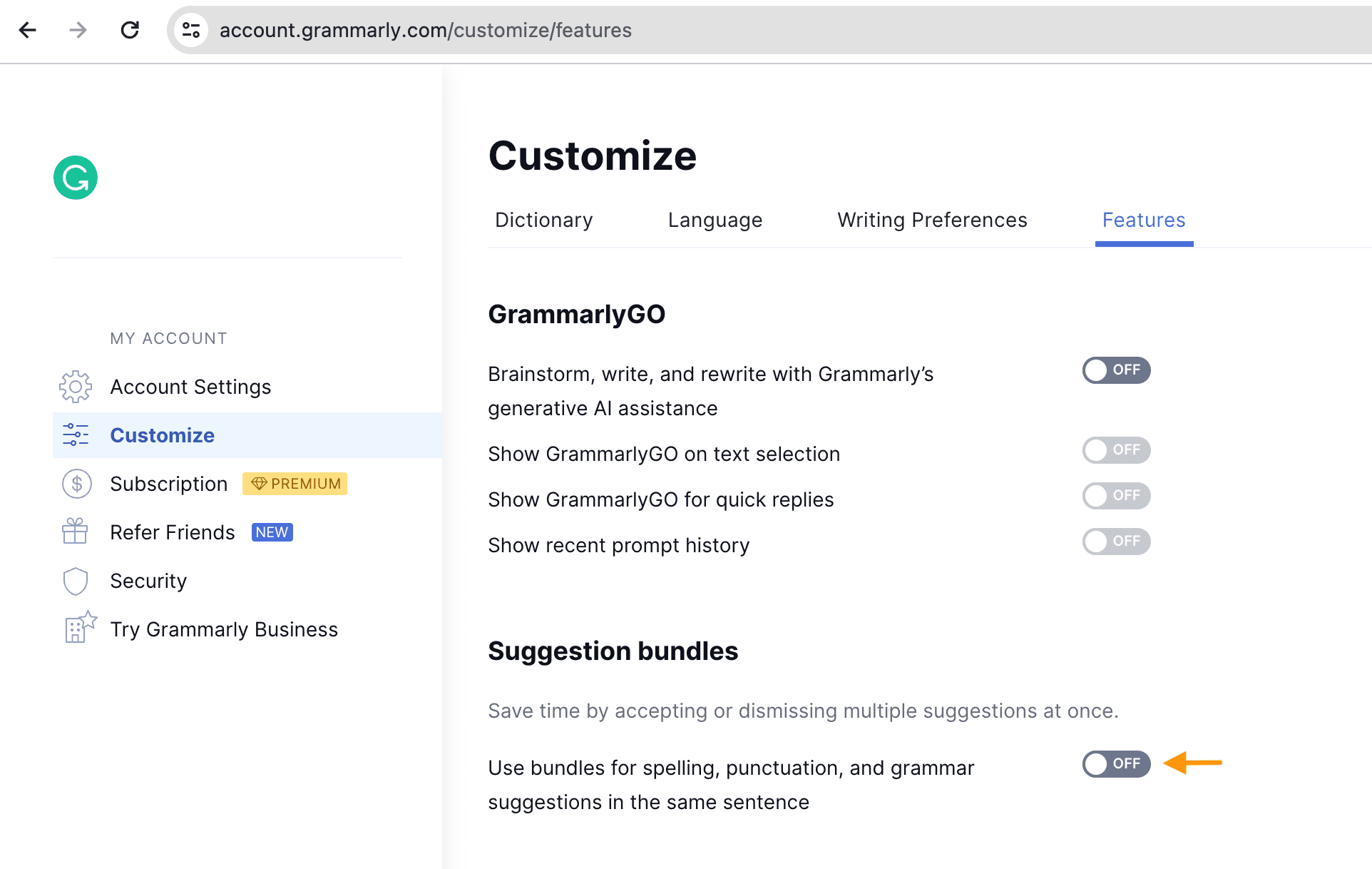The height and width of the screenshot is (869, 1372).
Task: Click 'Show recent prompt history' label
Action: click(x=619, y=545)
